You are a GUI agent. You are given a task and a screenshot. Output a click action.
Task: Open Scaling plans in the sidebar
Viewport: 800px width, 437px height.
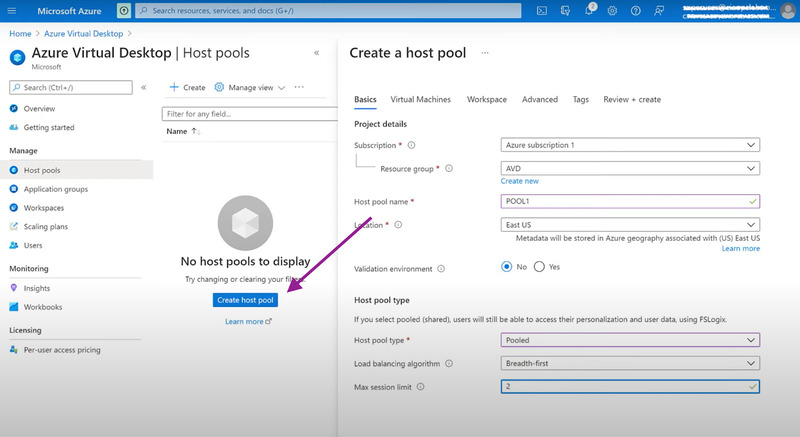pos(45,226)
